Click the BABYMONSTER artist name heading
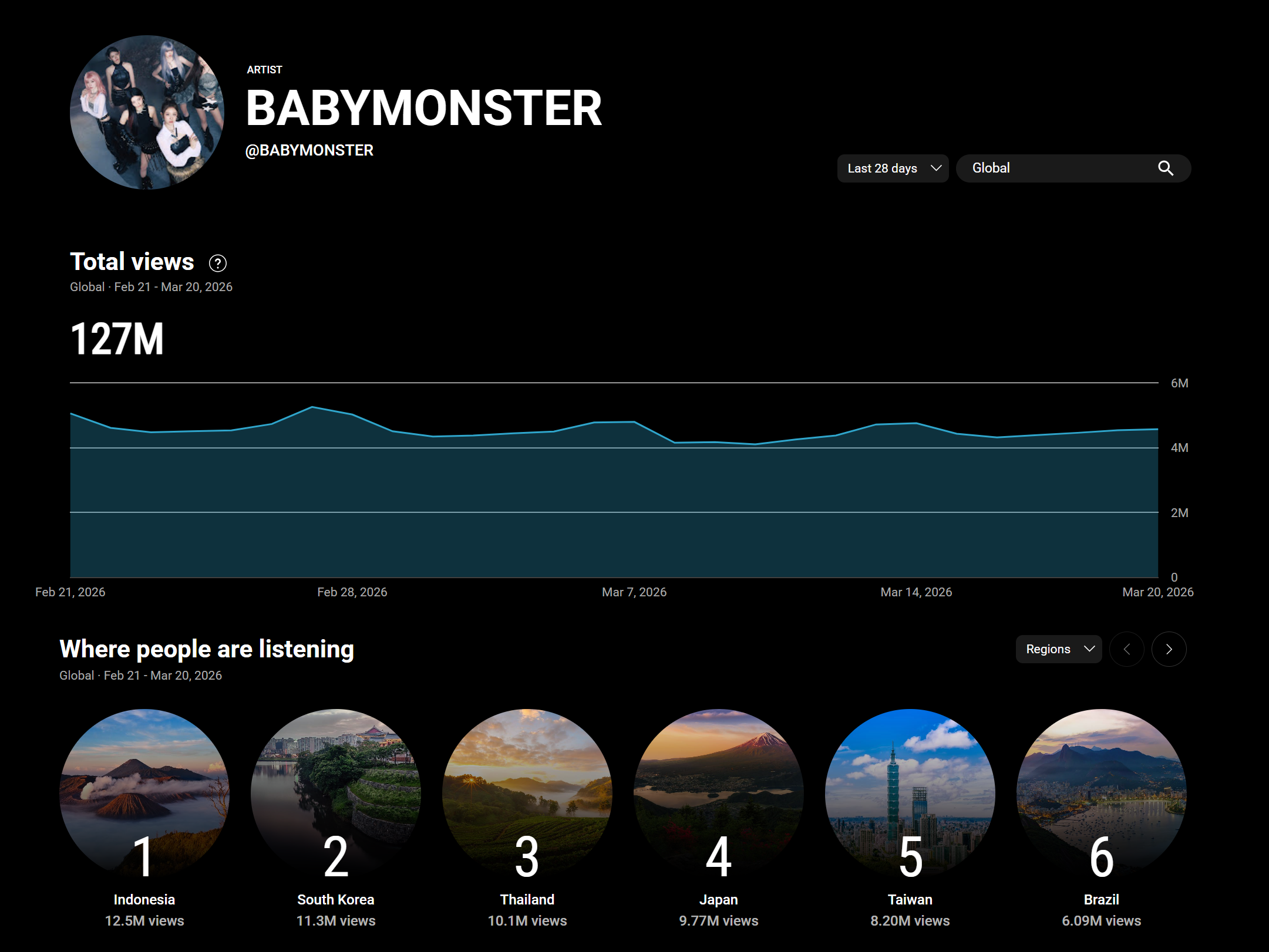The height and width of the screenshot is (952, 1269). [x=423, y=109]
